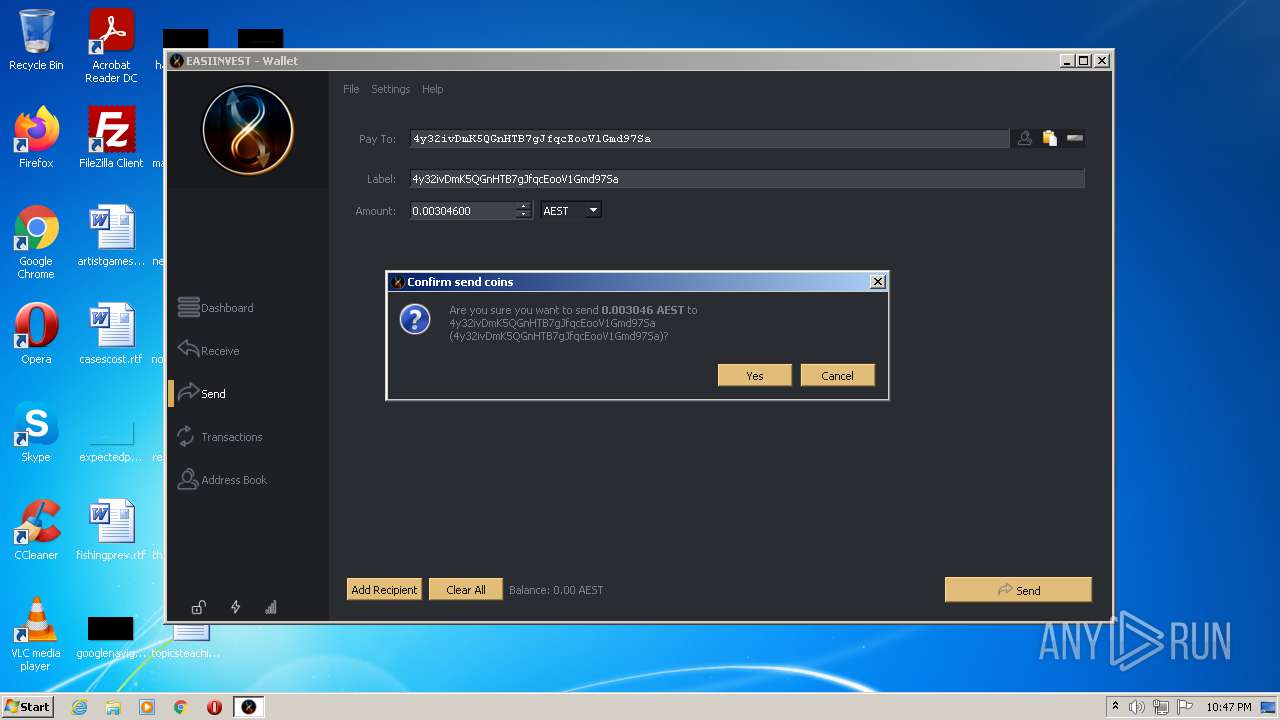
Task: Open VLC media player desktop shortcut
Action: point(36,633)
